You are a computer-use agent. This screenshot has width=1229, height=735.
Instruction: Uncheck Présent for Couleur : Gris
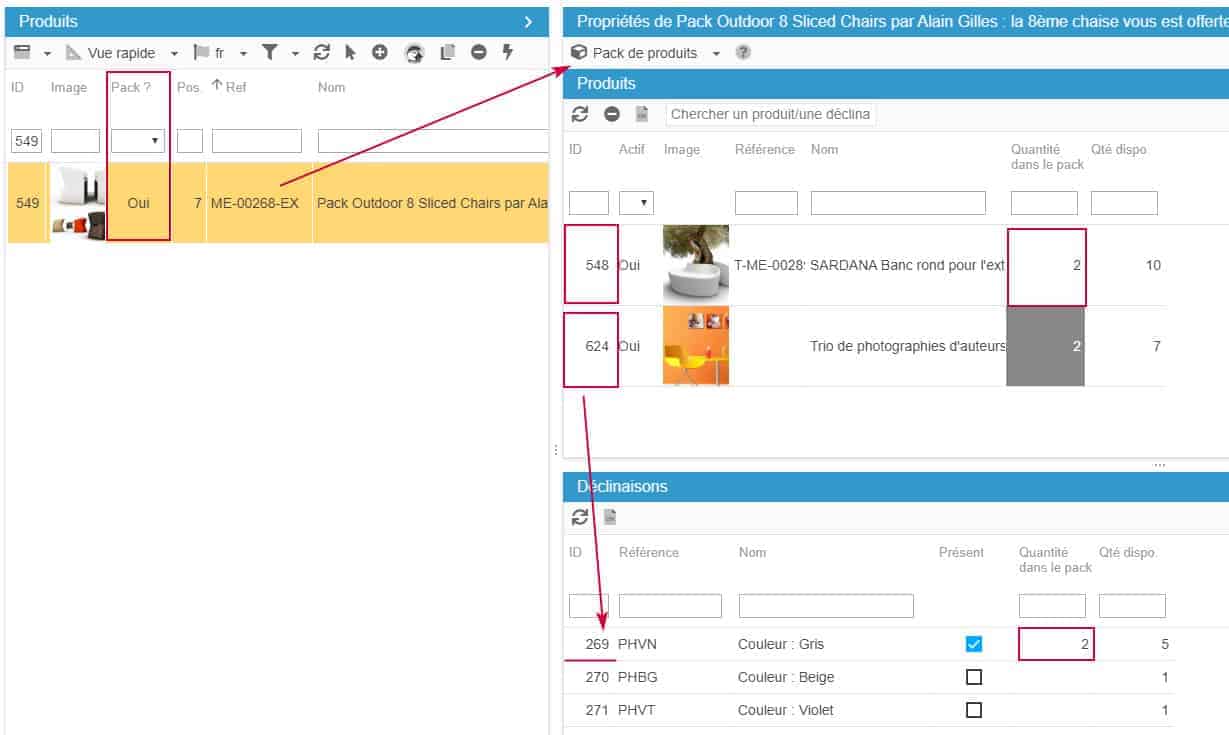[974, 645]
